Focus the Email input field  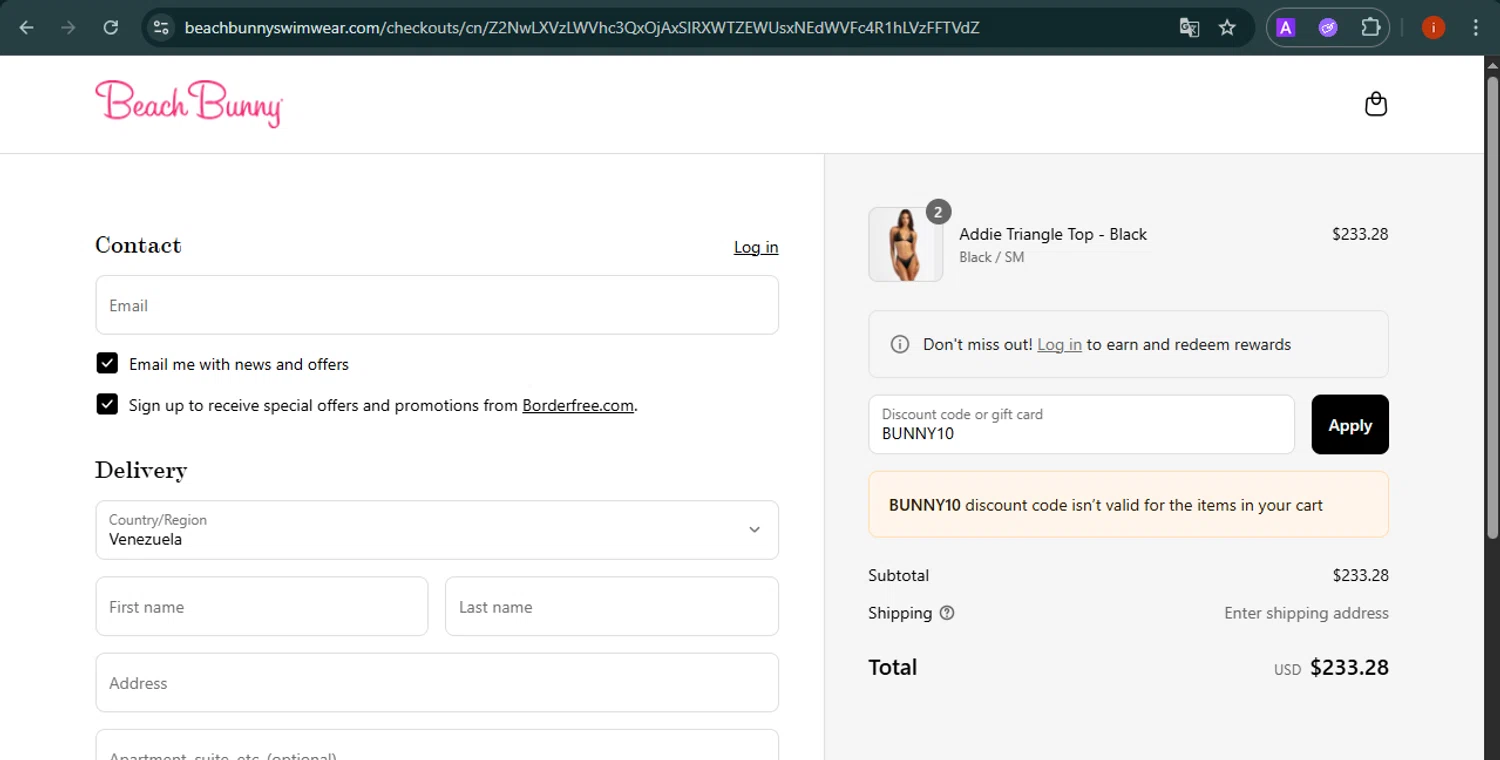coord(437,305)
